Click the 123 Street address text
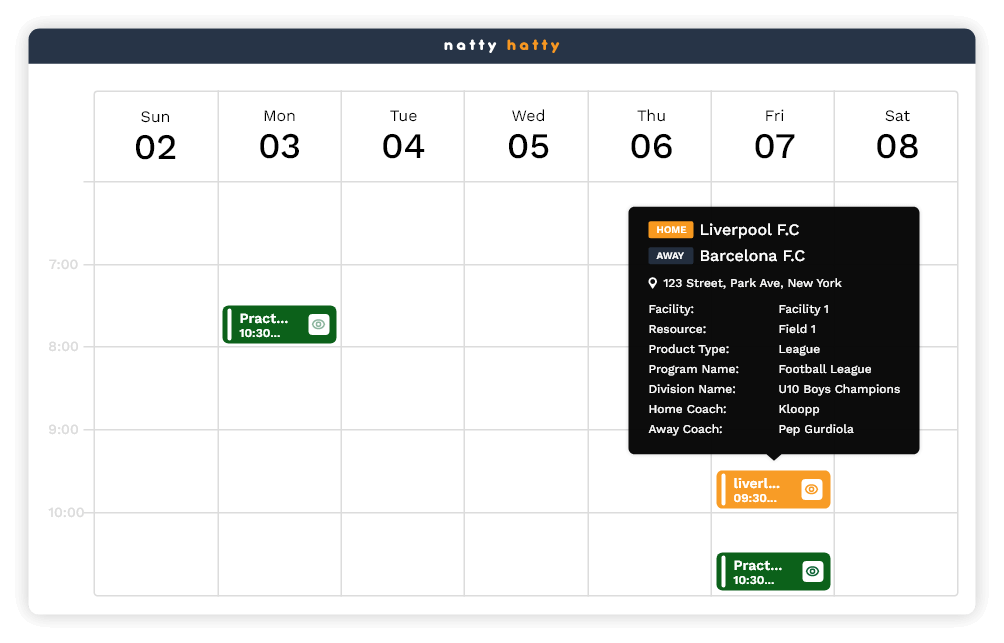Viewport: 1004px width, 643px height. pos(752,283)
